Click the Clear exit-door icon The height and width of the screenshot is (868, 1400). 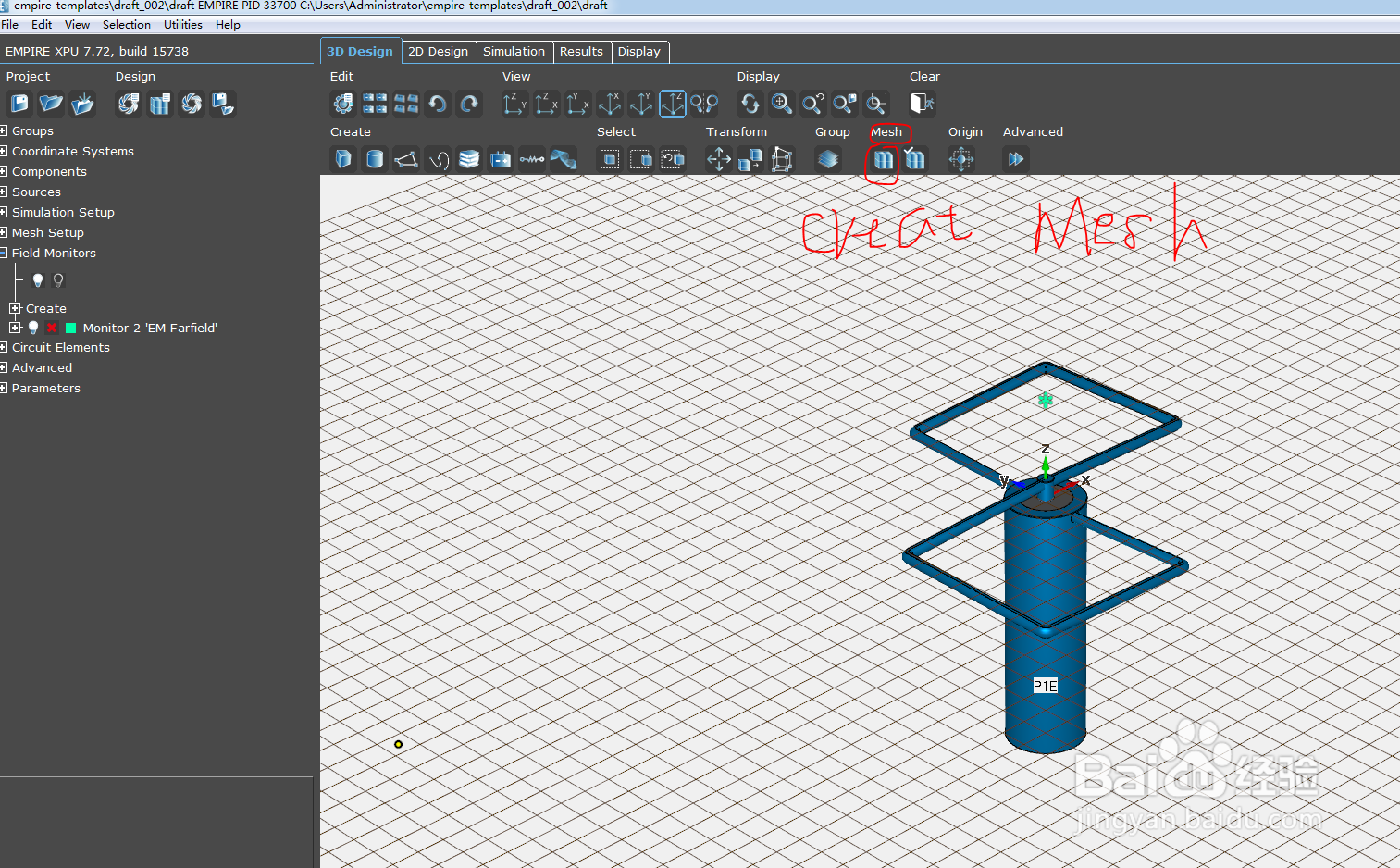click(923, 104)
